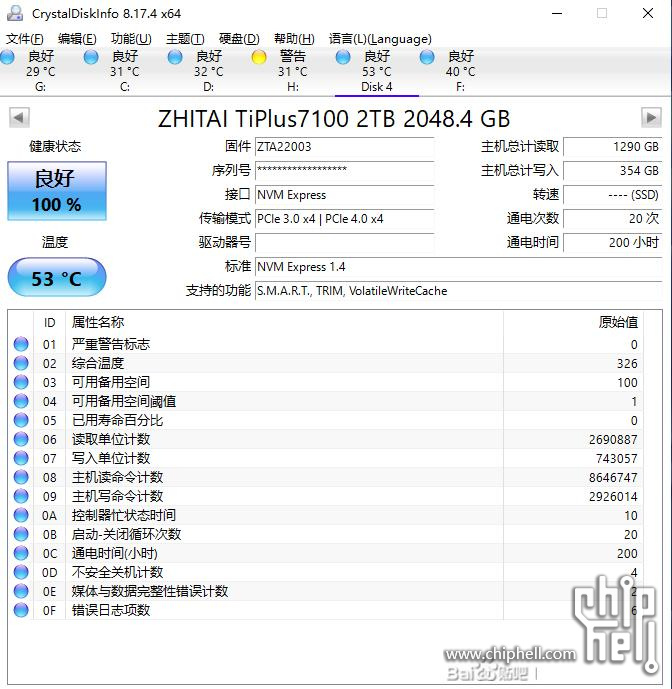Click the 属性名称 column header
Image resolution: width=672 pixels, height=689 pixels.
click(284, 323)
